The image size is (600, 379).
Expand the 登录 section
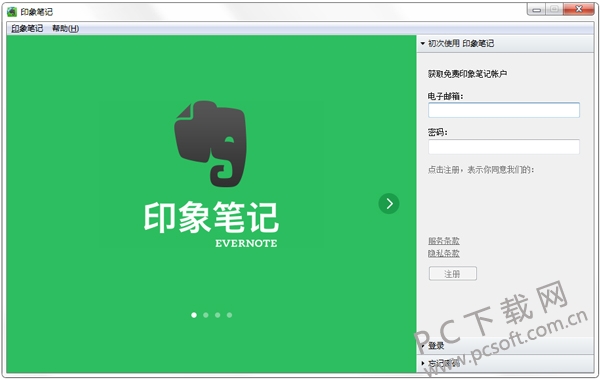[x=505, y=346]
